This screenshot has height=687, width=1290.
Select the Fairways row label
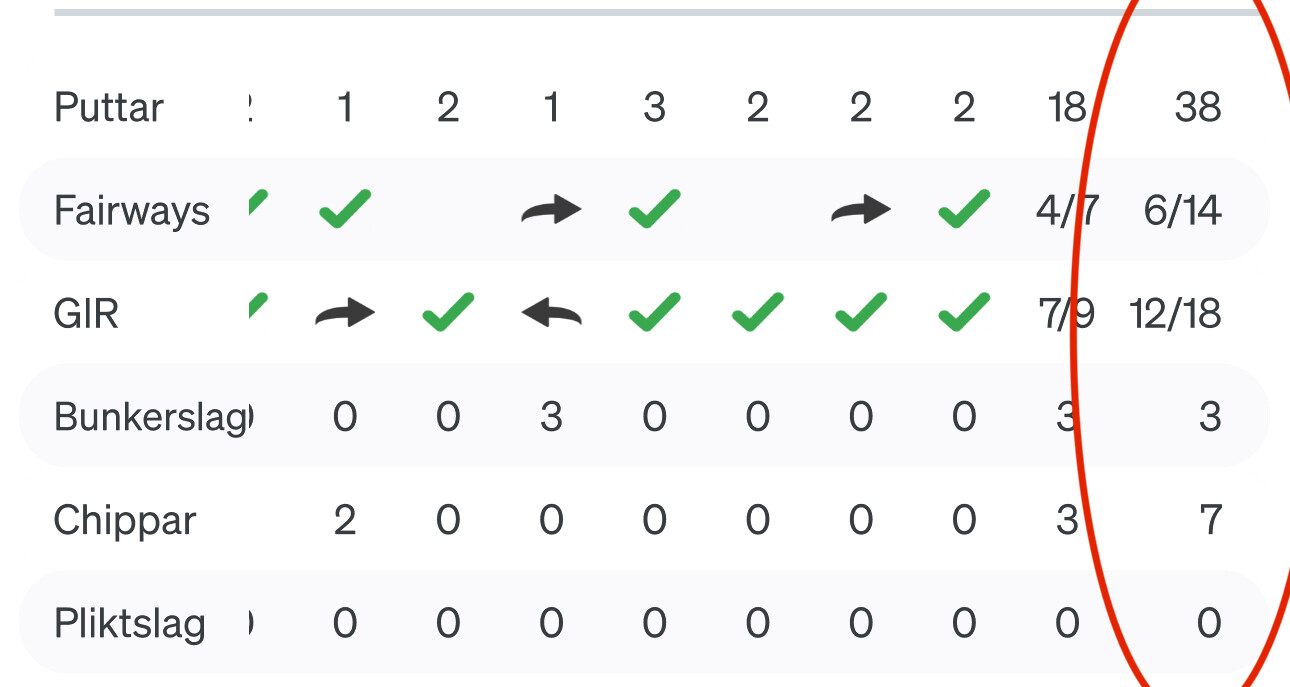coord(132,211)
